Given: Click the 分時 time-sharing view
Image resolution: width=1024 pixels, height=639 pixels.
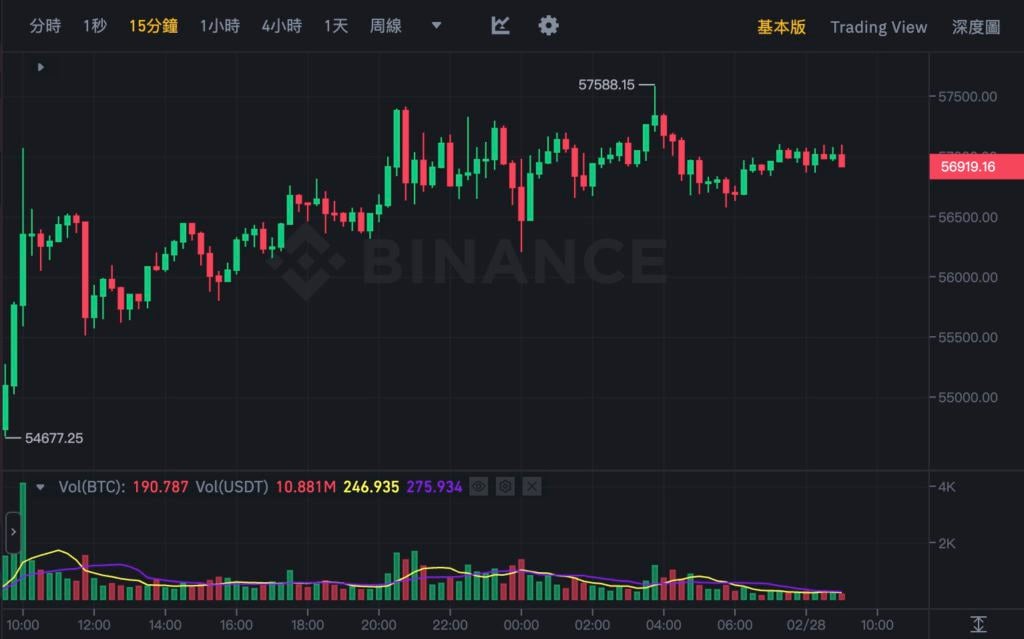Looking at the screenshot, I should click(x=45, y=26).
